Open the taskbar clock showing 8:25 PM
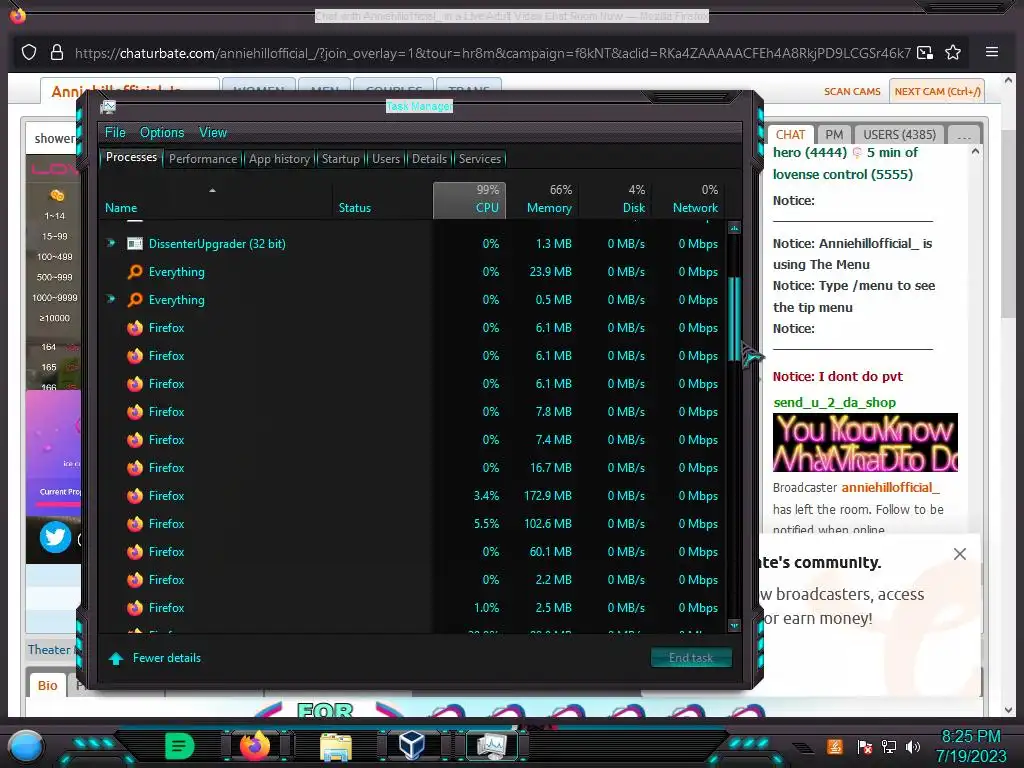Viewport: 1024px width, 768px height. click(x=971, y=746)
